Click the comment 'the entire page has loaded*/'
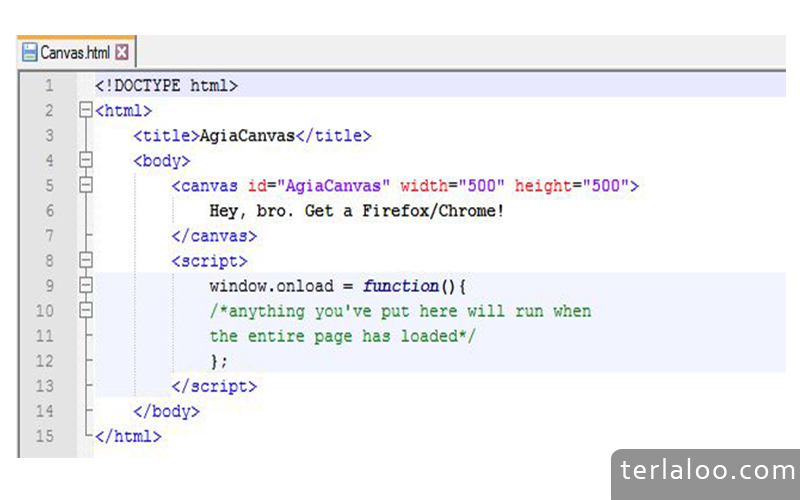This screenshot has height=500, width=800. click(342, 336)
